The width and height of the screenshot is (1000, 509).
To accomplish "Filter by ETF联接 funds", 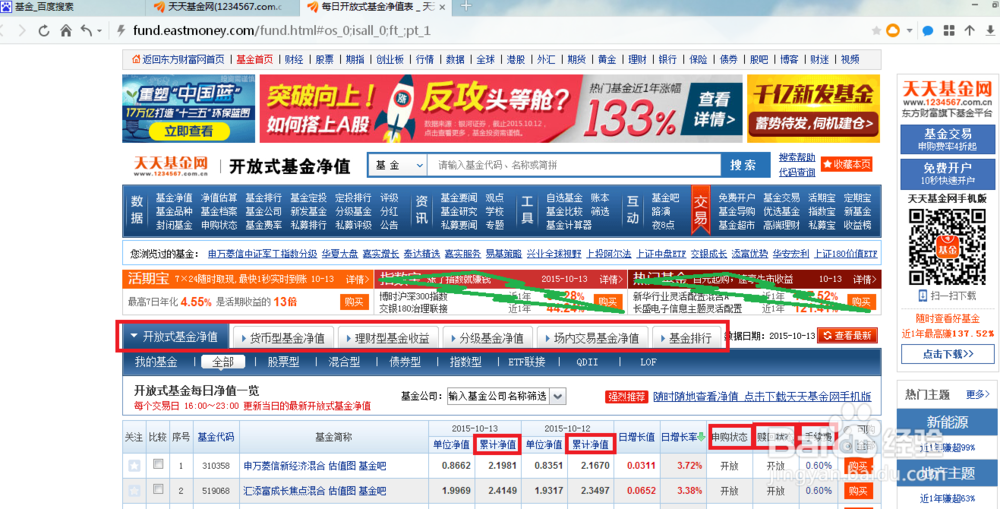I will click(x=527, y=362).
